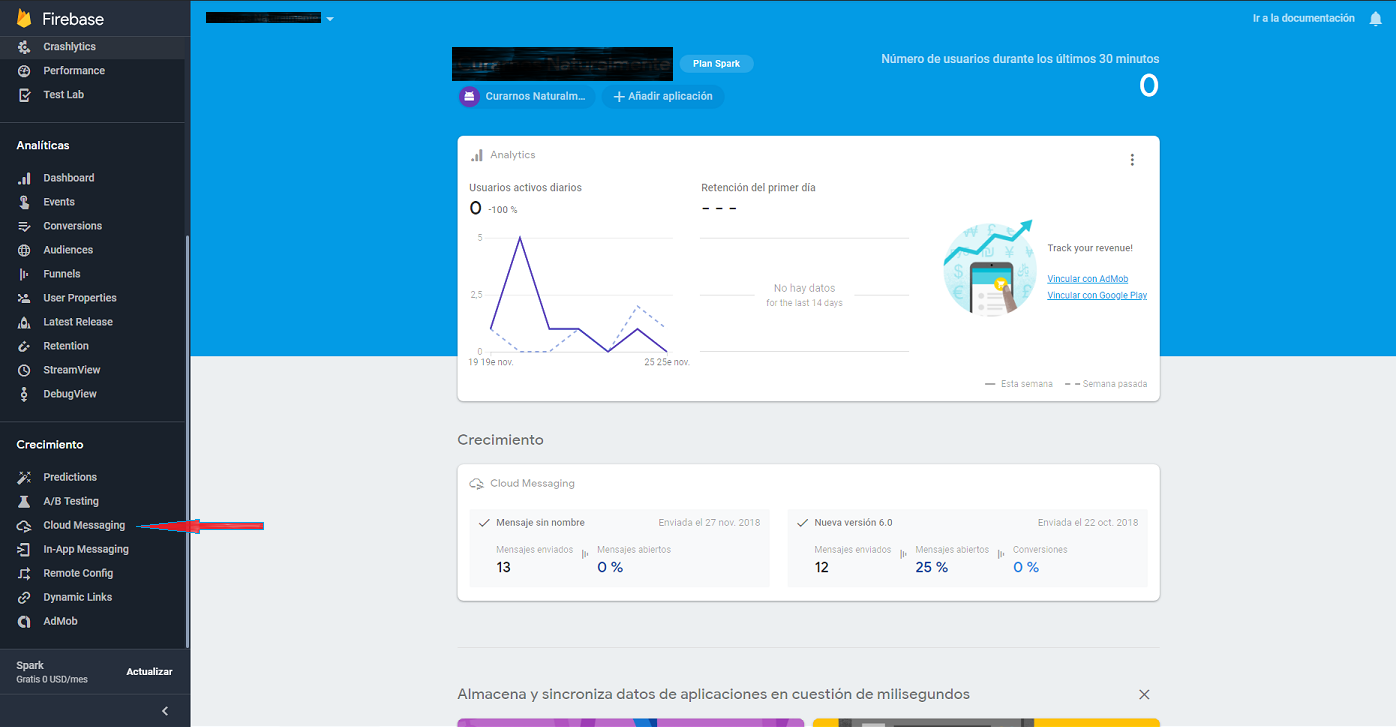The image size is (1396, 727).
Task: Select Remote Config sidebar label
Action: [78, 573]
